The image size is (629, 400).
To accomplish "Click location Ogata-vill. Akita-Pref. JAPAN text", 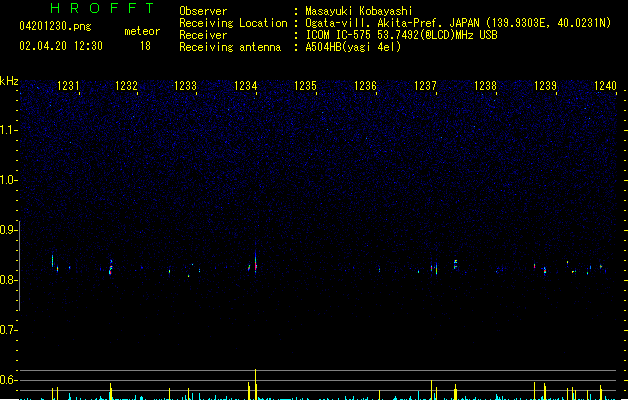I will 392,23.
